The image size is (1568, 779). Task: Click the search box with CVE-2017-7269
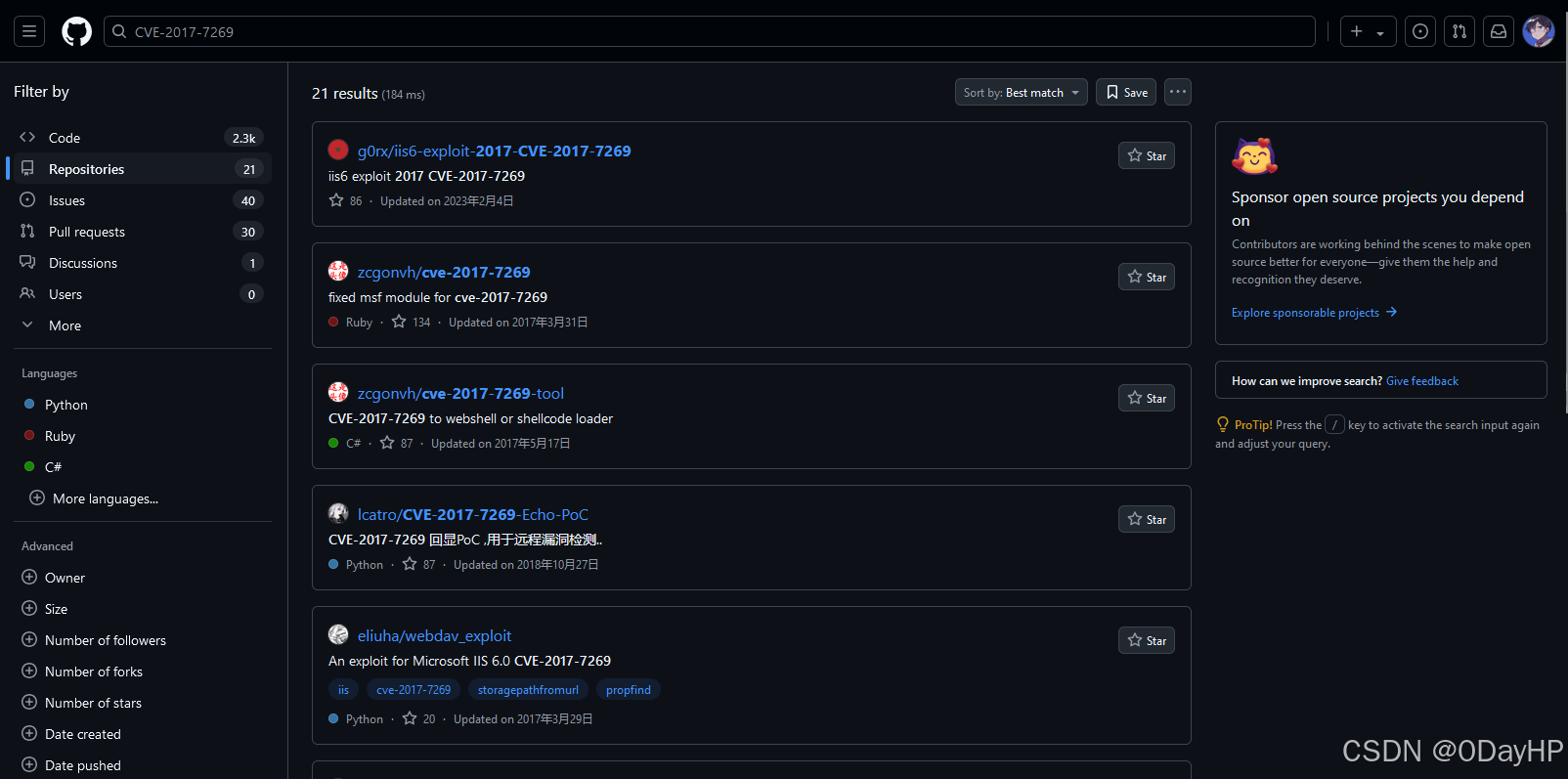pos(710,31)
